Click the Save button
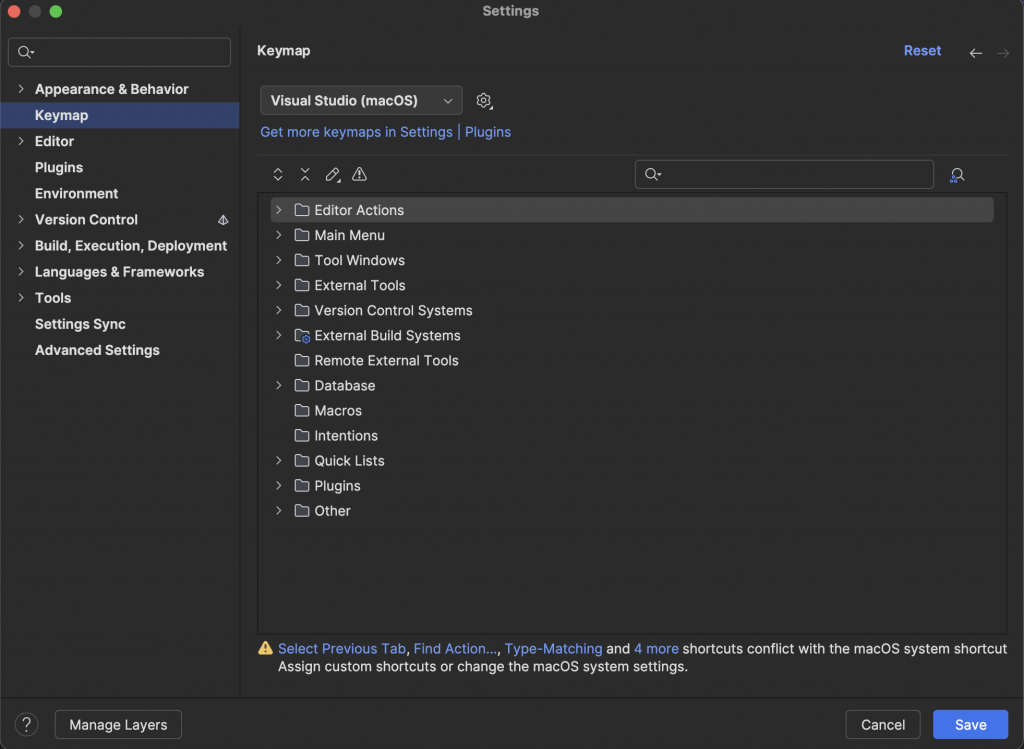The image size is (1024, 749). pos(970,725)
